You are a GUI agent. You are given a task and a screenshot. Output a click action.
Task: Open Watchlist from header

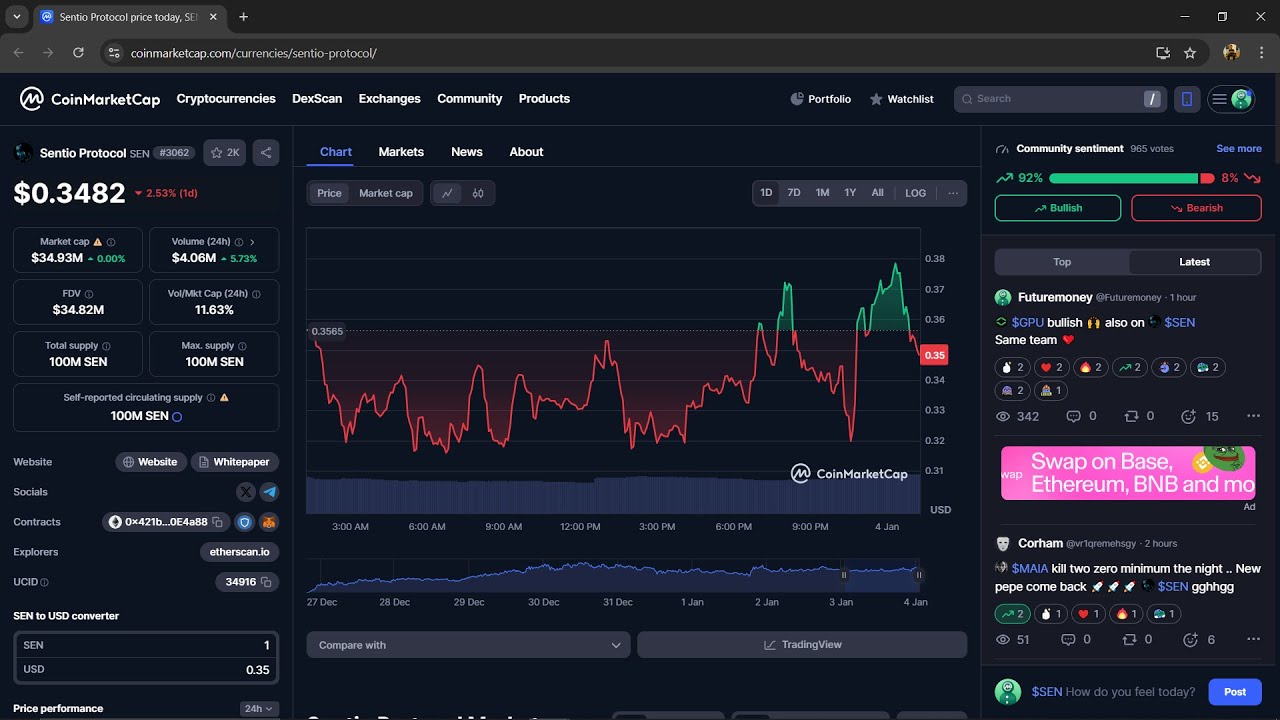pos(901,99)
